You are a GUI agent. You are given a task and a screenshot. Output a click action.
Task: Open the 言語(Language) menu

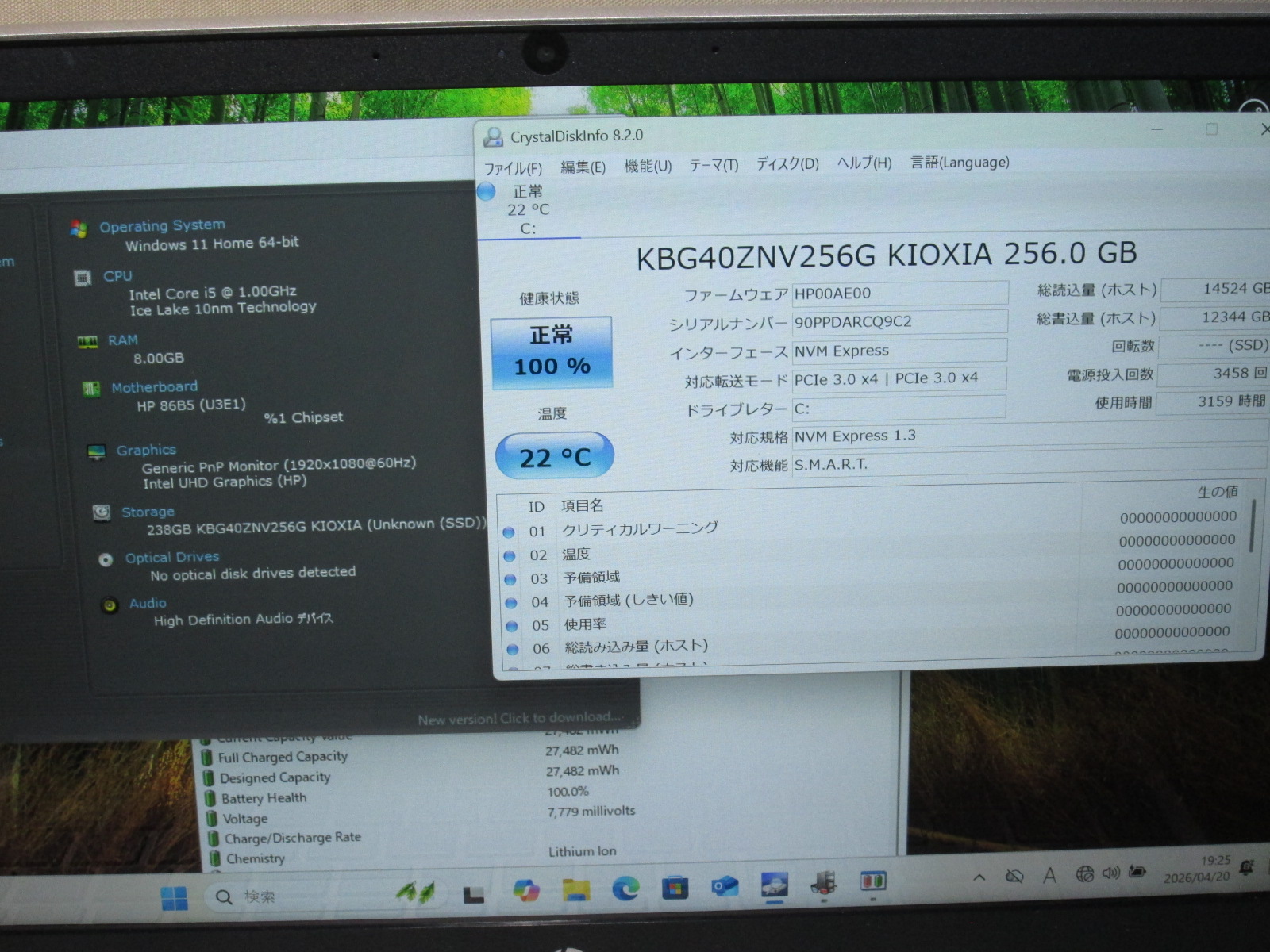click(960, 163)
